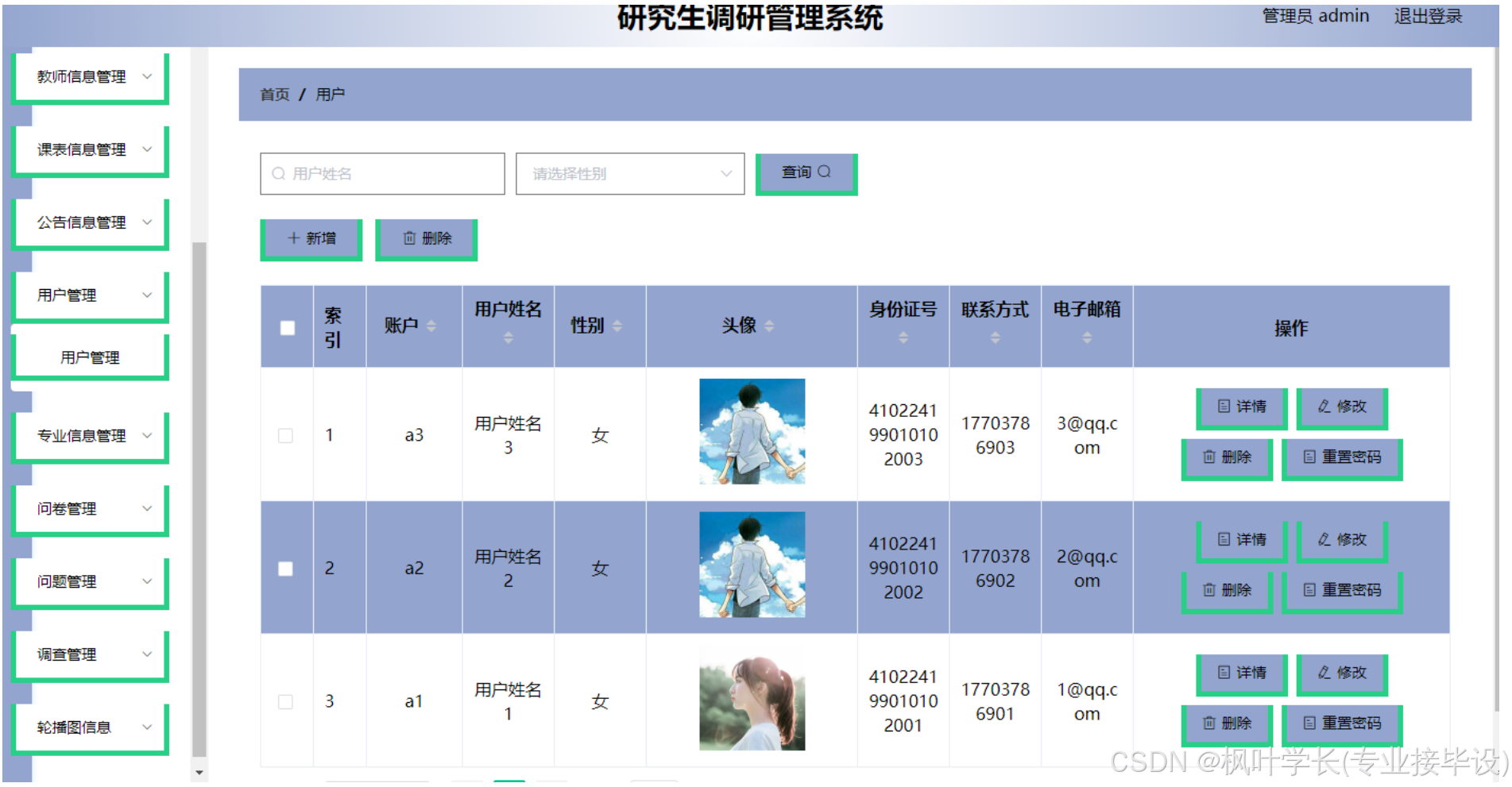Viewport: 1512px width, 787px height.
Task: Toggle the select-all checkbox in table header
Action: 288,328
